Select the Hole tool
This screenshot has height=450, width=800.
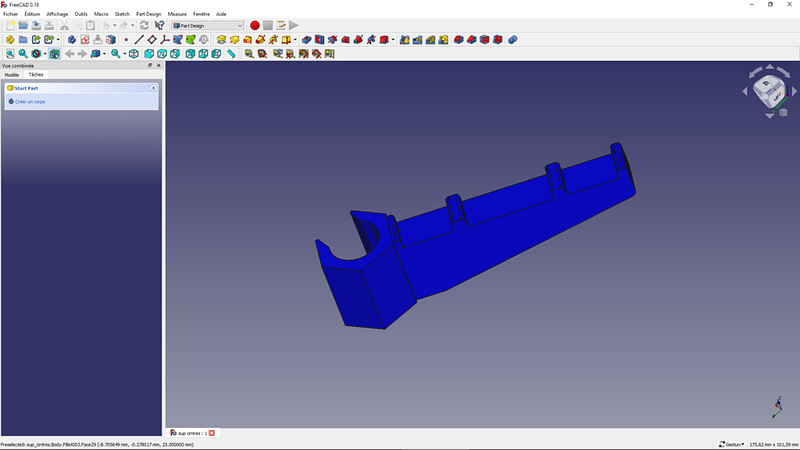[x=319, y=40]
